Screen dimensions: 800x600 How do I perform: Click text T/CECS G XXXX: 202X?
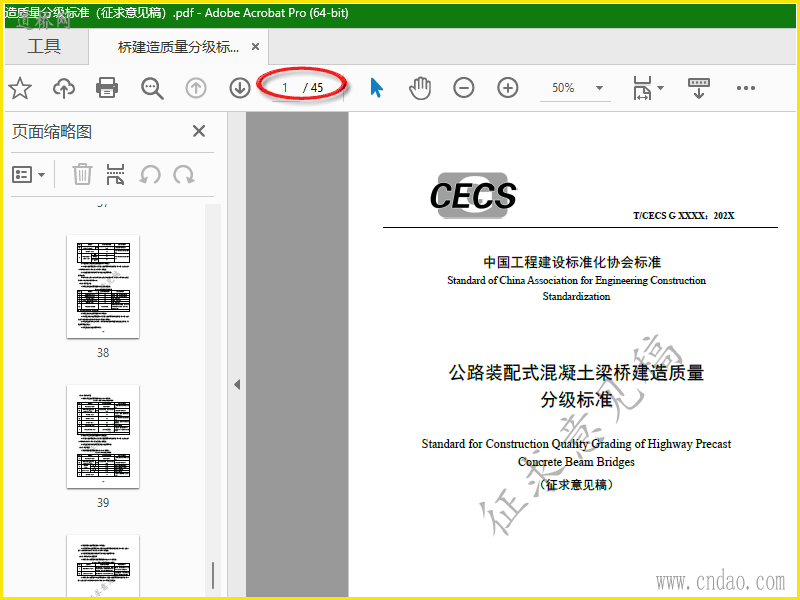tap(684, 216)
